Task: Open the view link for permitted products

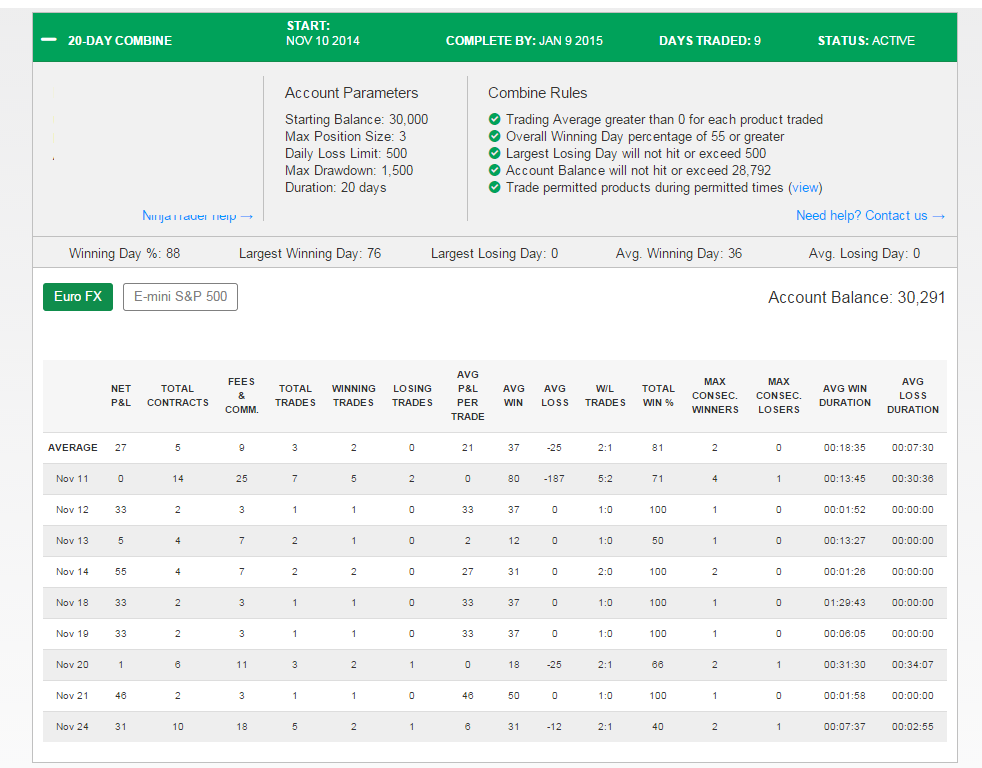Action: pyautogui.click(x=805, y=187)
